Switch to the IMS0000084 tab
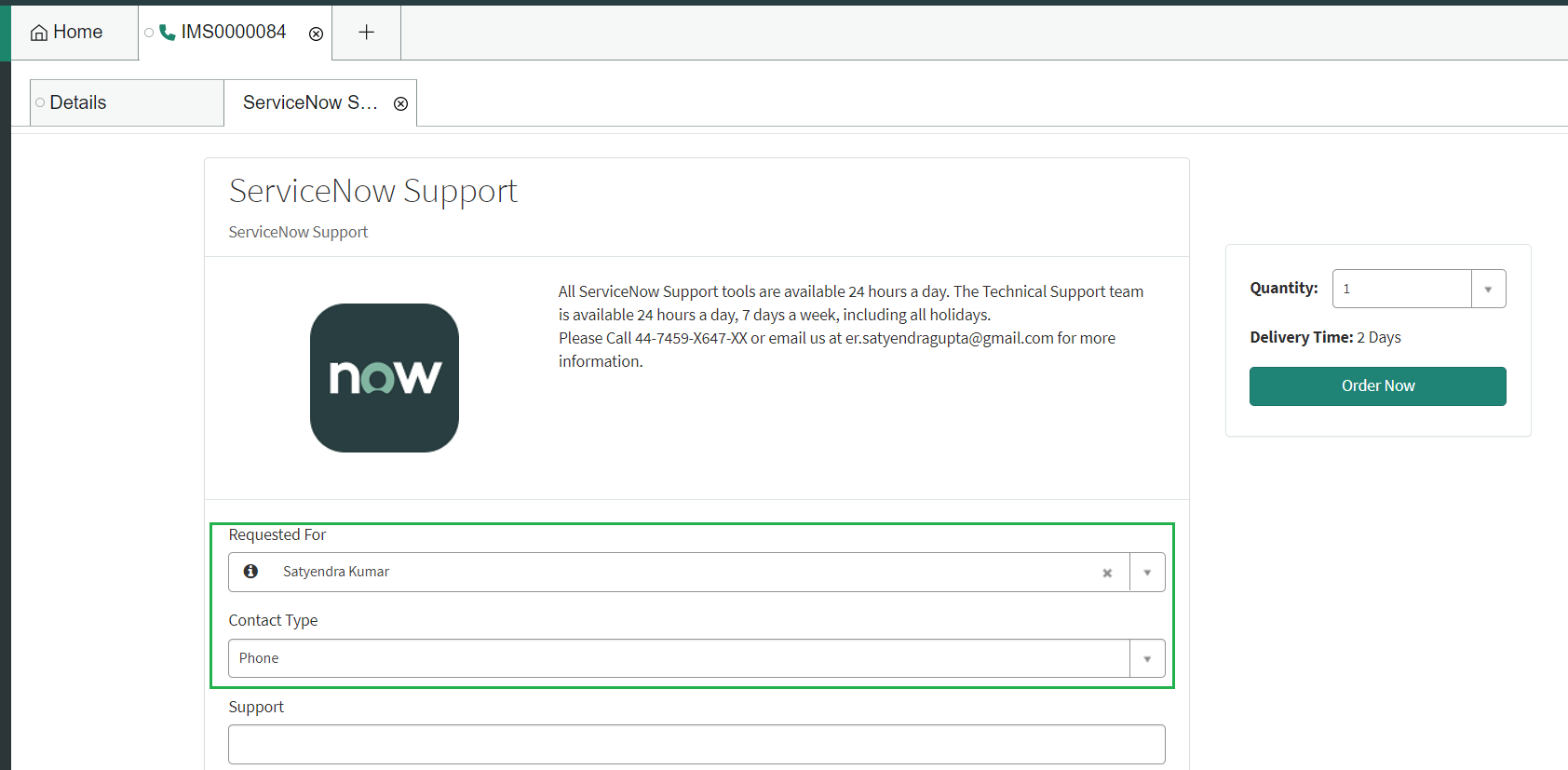Image resolution: width=1568 pixels, height=770 pixels. (x=234, y=33)
